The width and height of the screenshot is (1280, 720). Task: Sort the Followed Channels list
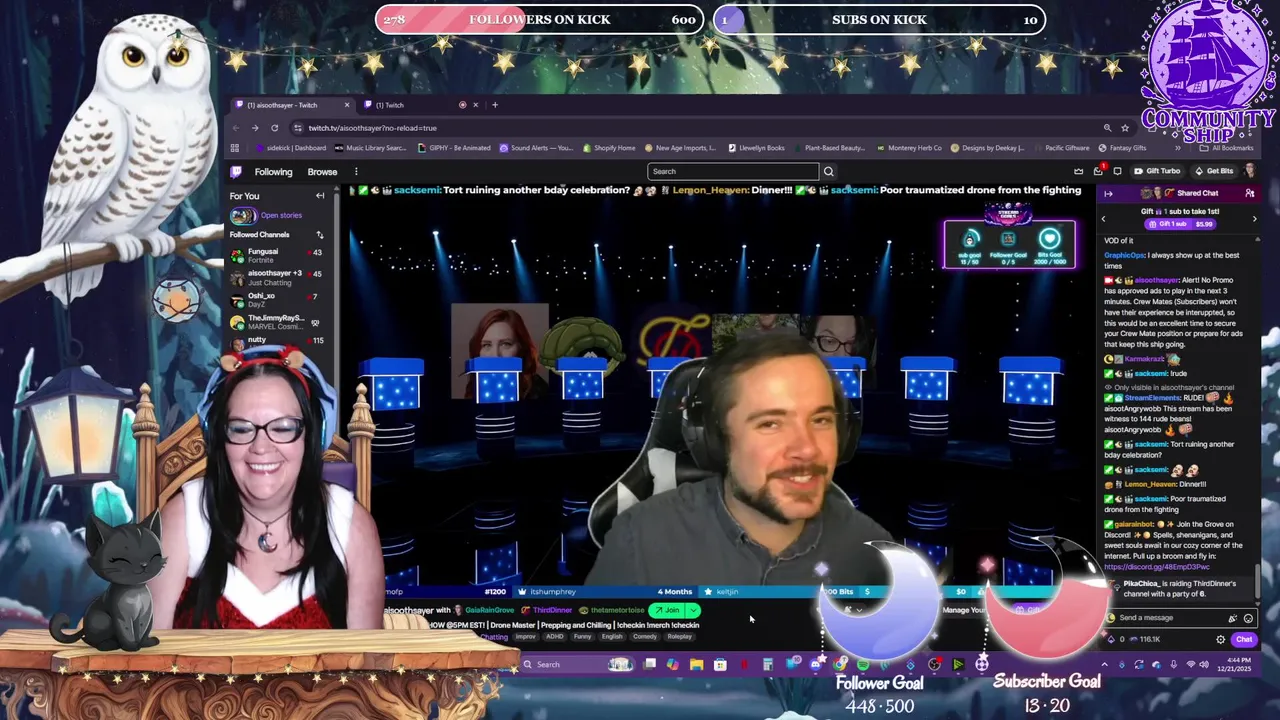tap(320, 235)
